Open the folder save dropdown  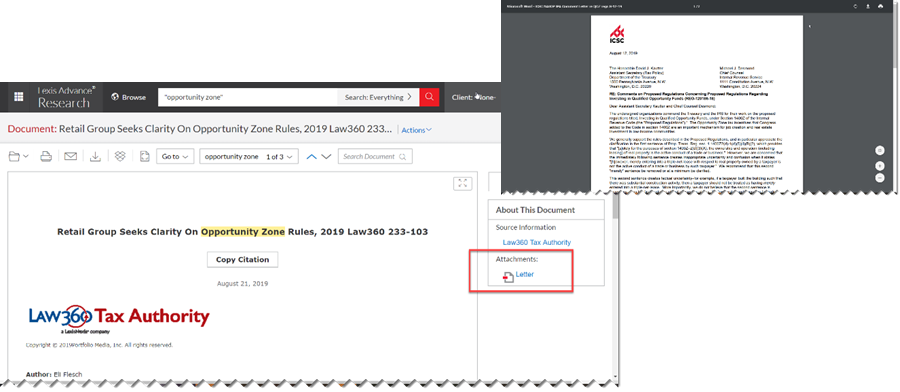click(19, 156)
